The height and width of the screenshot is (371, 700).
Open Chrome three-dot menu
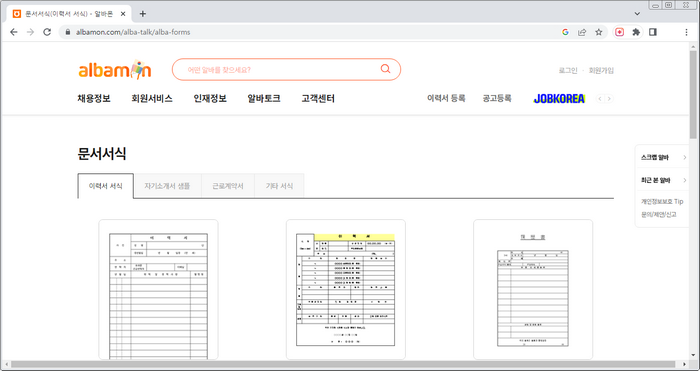coord(687,32)
